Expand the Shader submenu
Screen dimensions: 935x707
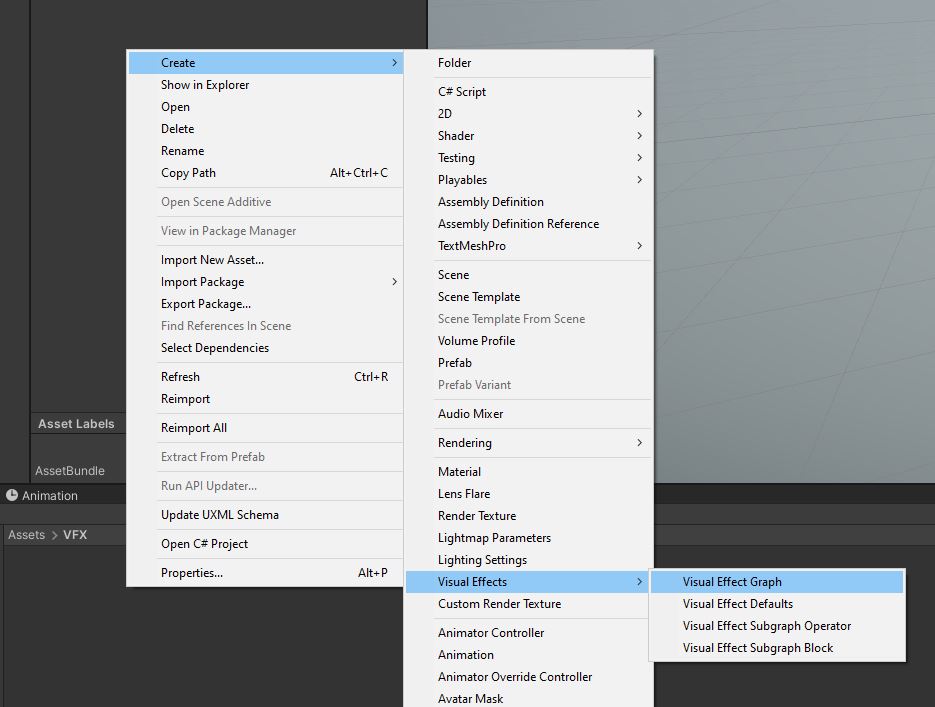pyautogui.click(x=456, y=135)
